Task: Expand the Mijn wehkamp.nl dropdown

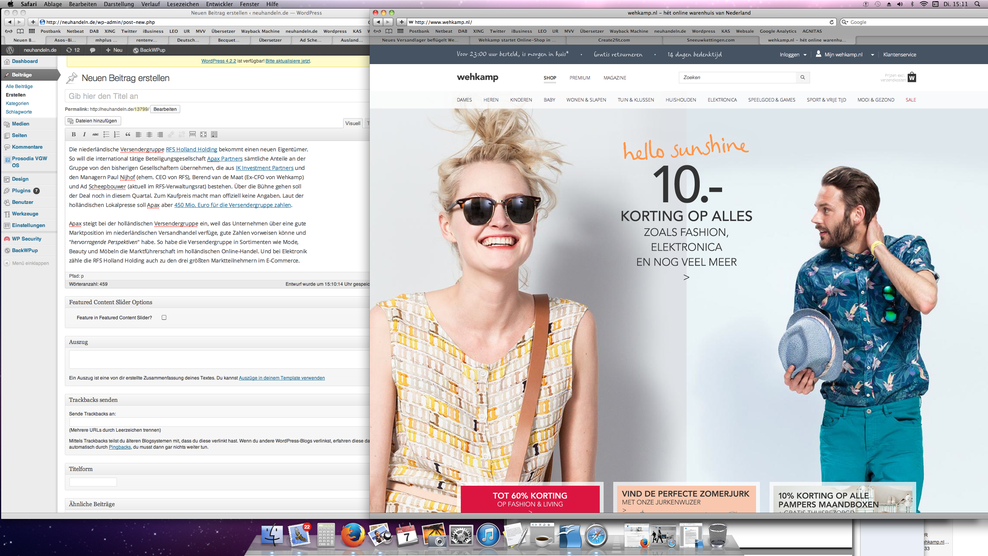Action: tap(844, 55)
